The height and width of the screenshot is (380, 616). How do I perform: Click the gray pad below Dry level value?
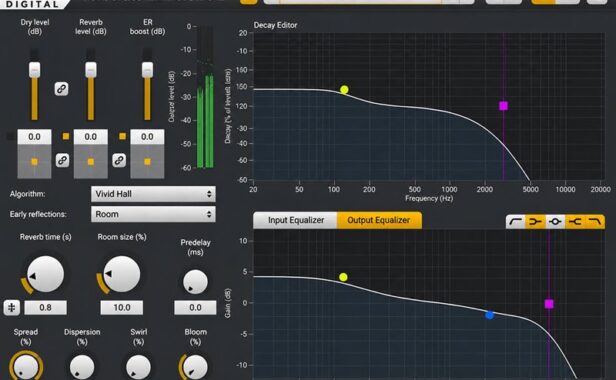coord(34,161)
